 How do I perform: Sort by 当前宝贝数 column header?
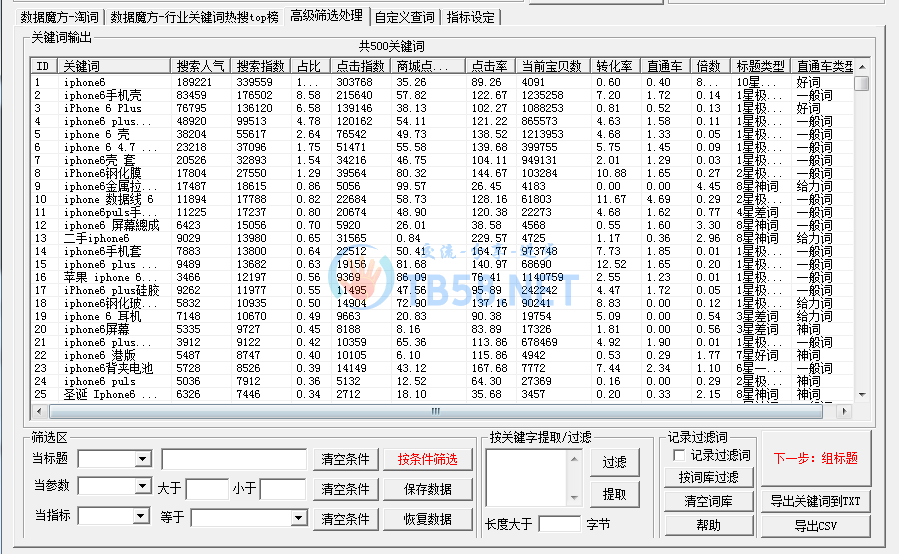(x=552, y=66)
